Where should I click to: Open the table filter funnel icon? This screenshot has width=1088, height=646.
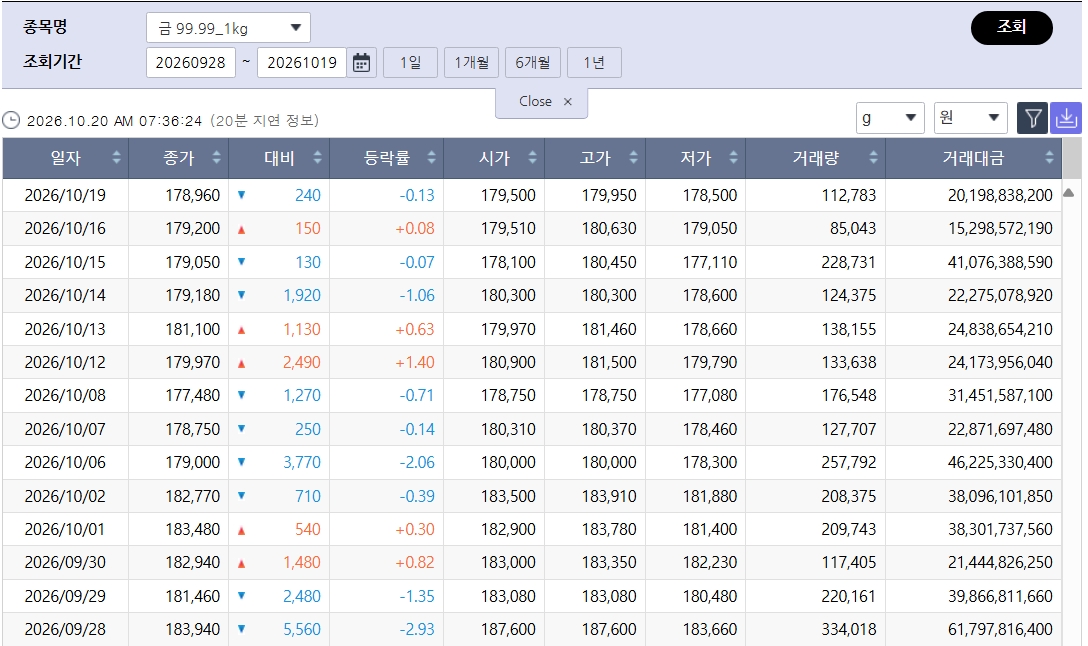click(x=1032, y=118)
